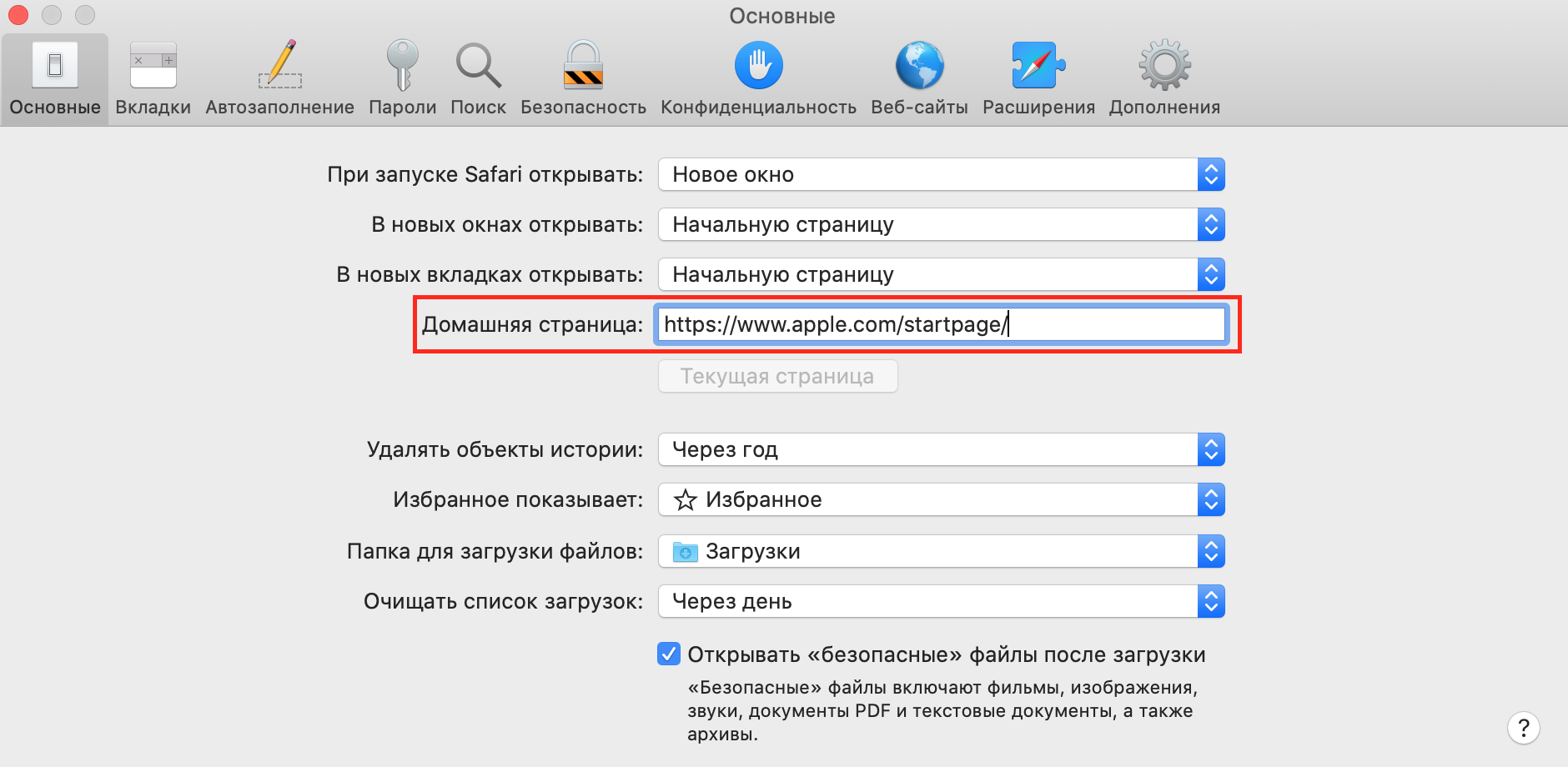Click the red close window button
This screenshot has height=767, width=1568.
[x=18, y=15]
